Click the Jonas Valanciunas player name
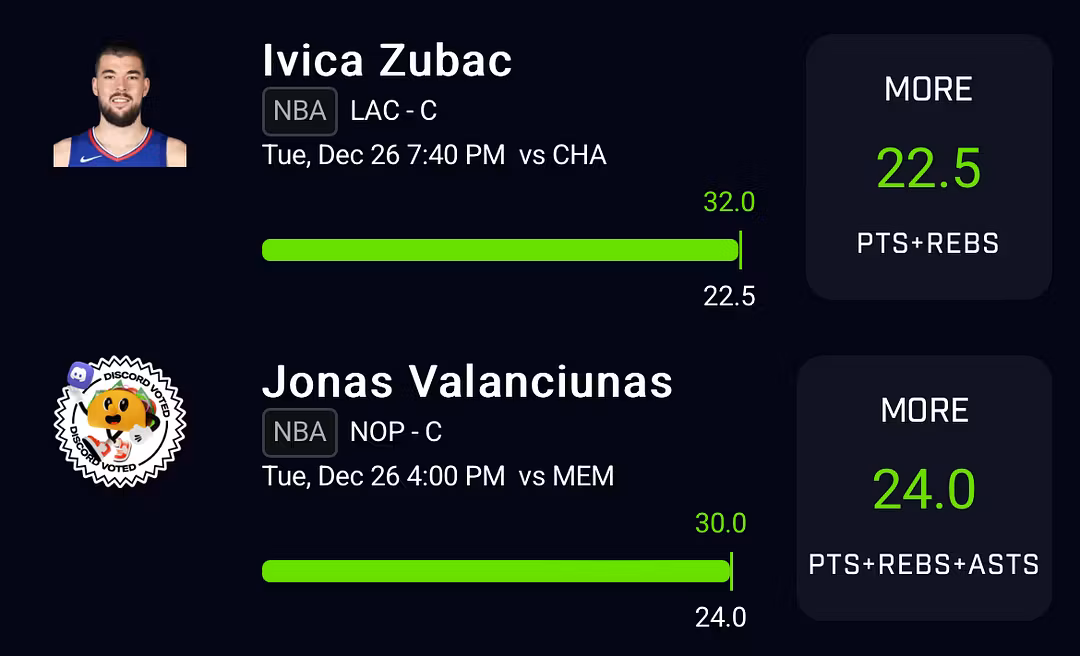Screen dimensions: 1080x656 coord(467,381)
